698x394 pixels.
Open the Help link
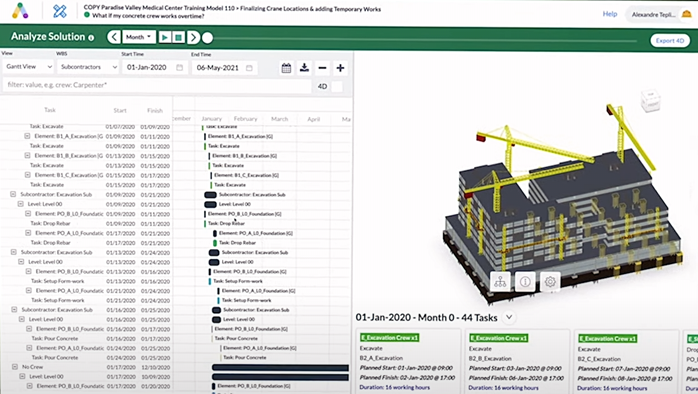[x=610, y=14]
